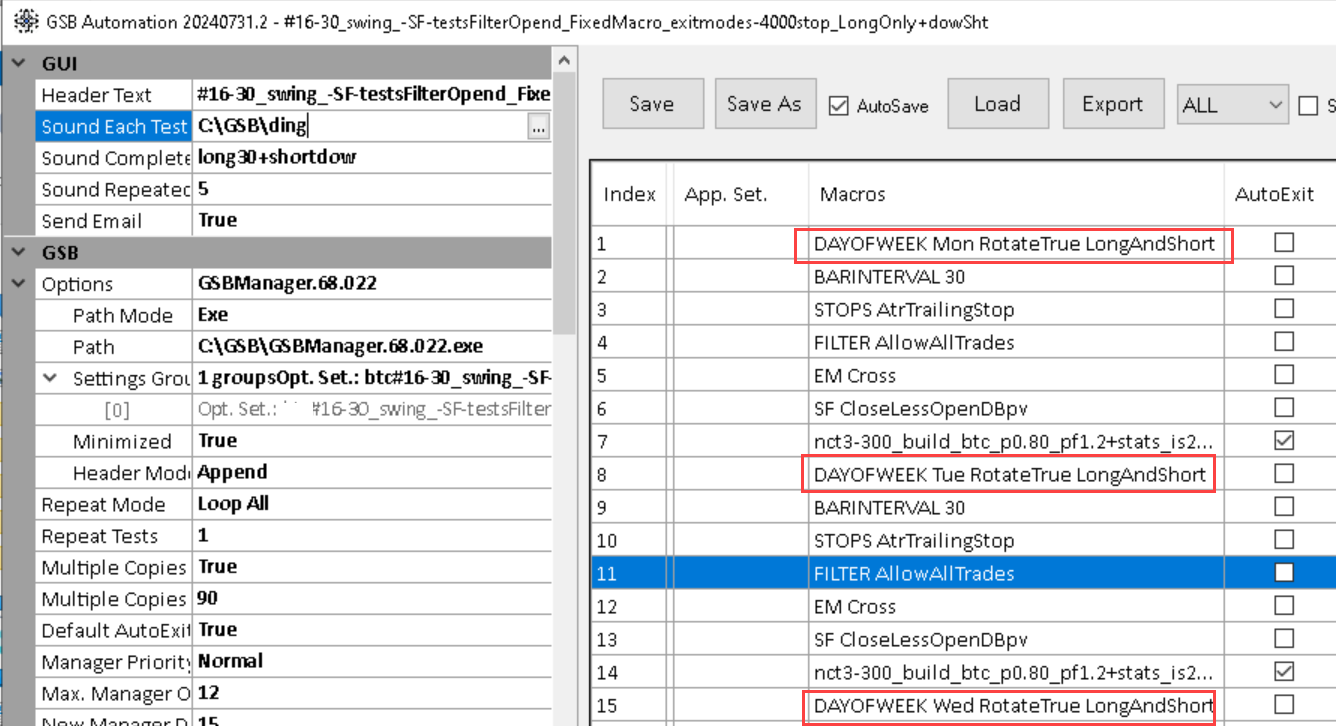
Task: Toggle the AutoSave checkbox
Action: (839, 105)
